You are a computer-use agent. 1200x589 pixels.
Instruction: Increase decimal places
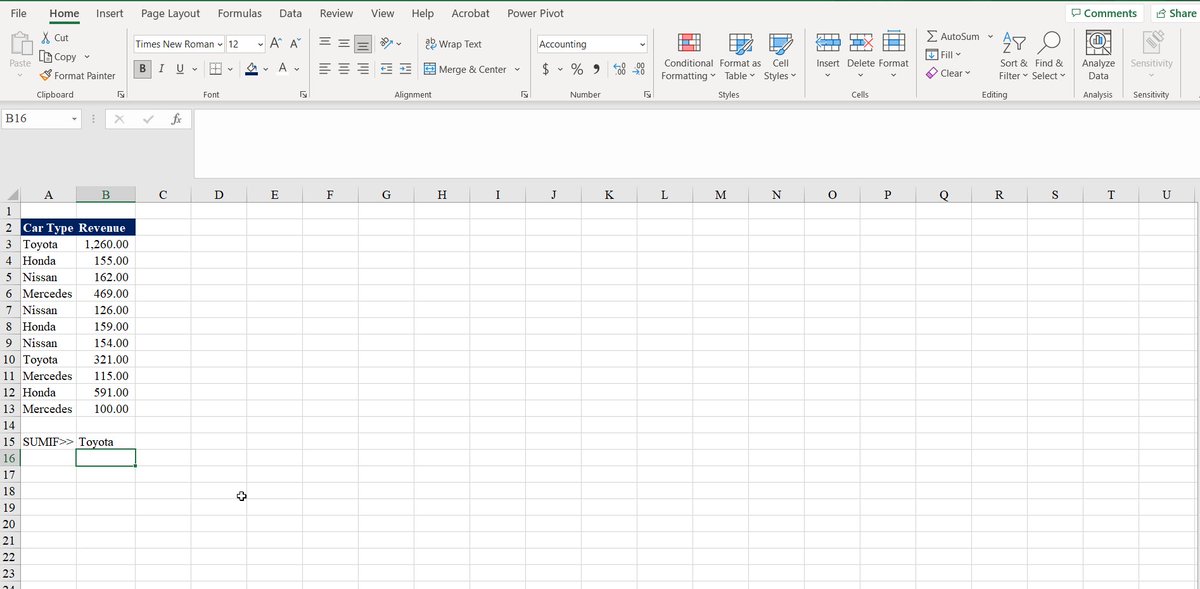click(x=620, y=69)
